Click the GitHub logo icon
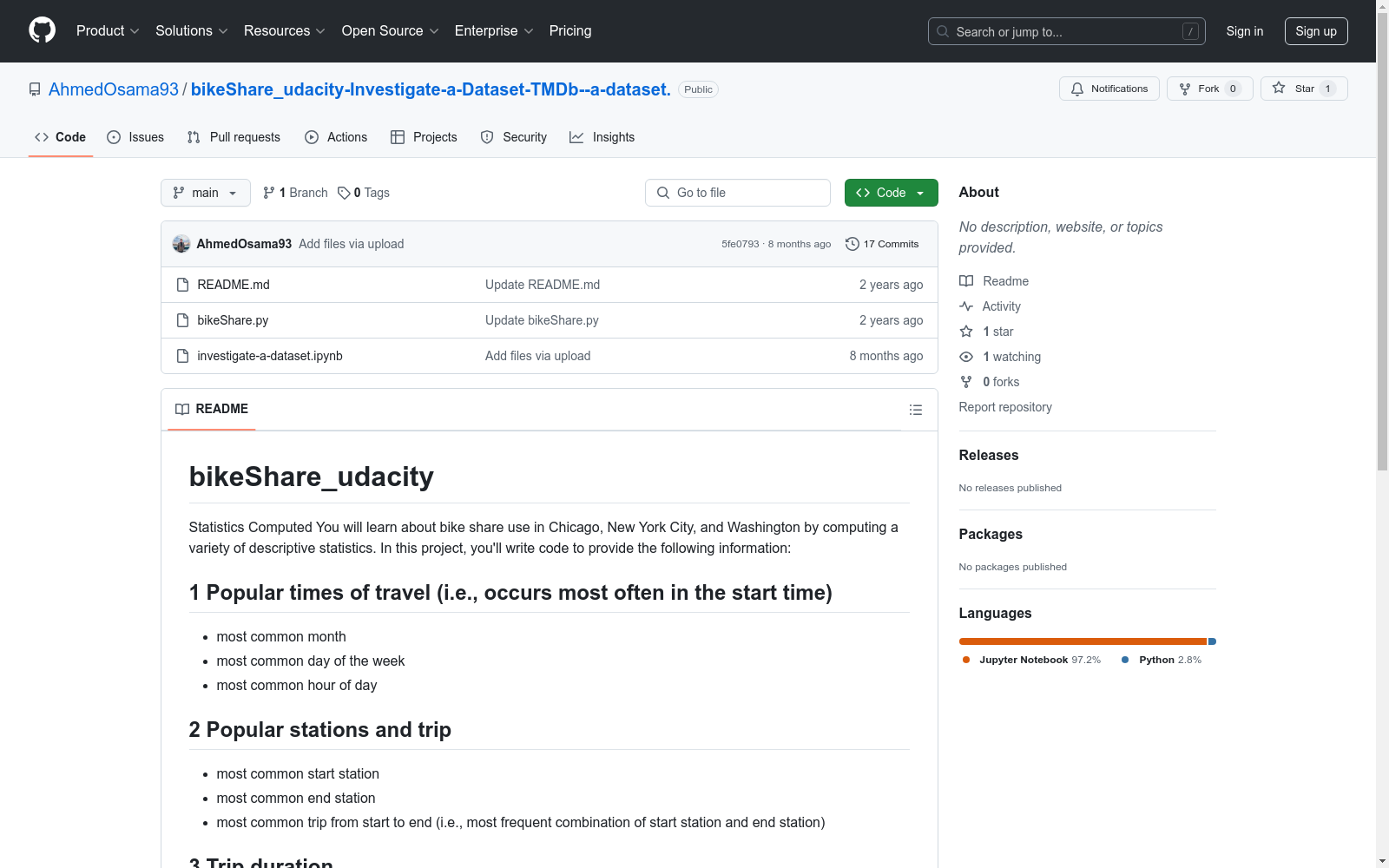This screenshot has height=868, width=1389. coord(42,30)
